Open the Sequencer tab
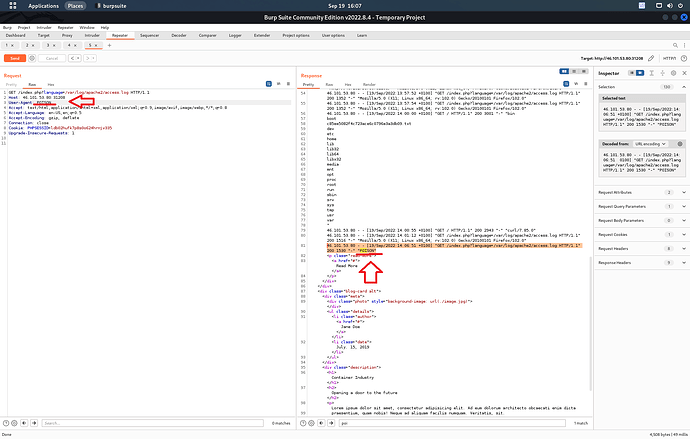Viewport: 690px width, 439px height. pyautogui.click(x=150, y=35)
